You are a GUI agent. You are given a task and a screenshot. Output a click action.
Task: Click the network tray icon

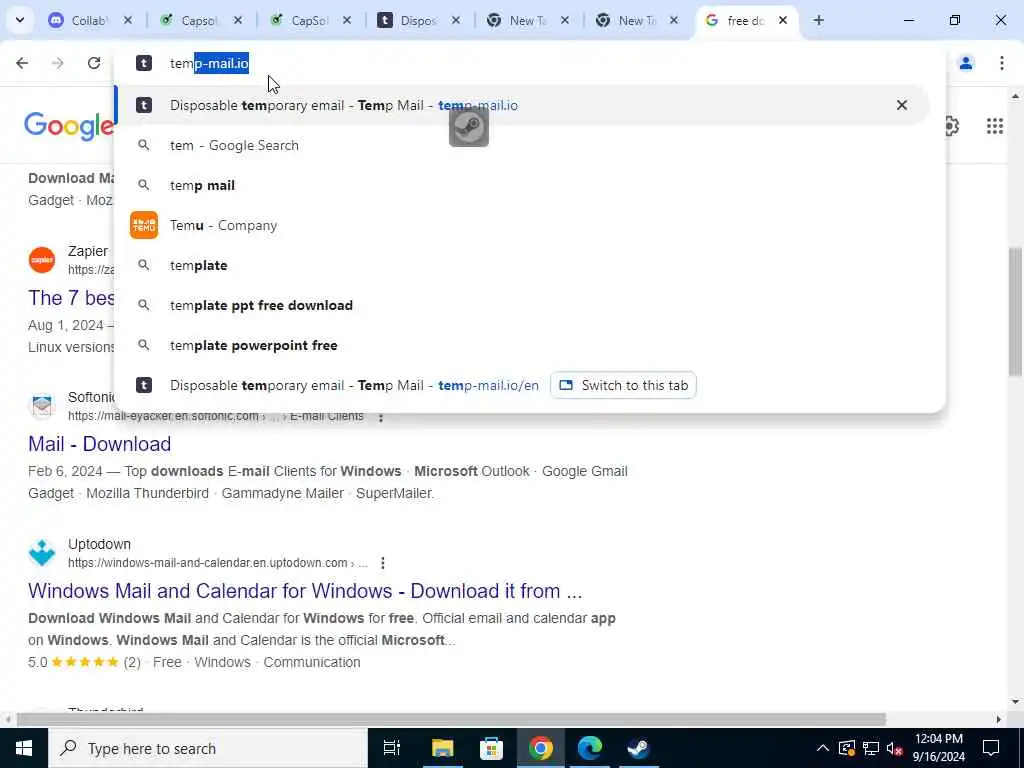871,748
